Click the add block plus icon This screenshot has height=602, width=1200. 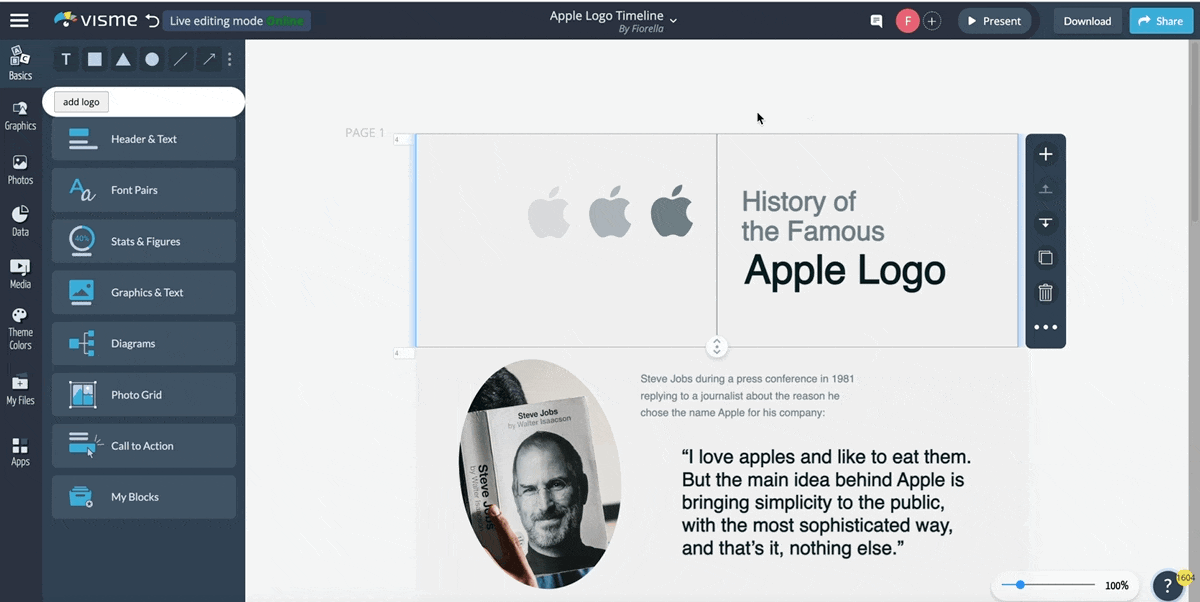click(1045, 154)
